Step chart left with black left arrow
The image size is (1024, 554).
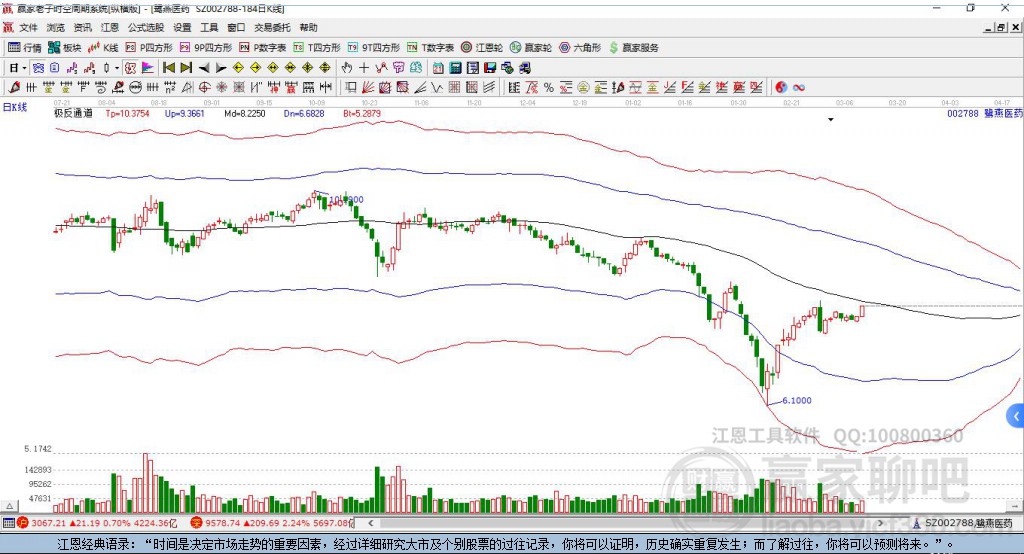204,68
